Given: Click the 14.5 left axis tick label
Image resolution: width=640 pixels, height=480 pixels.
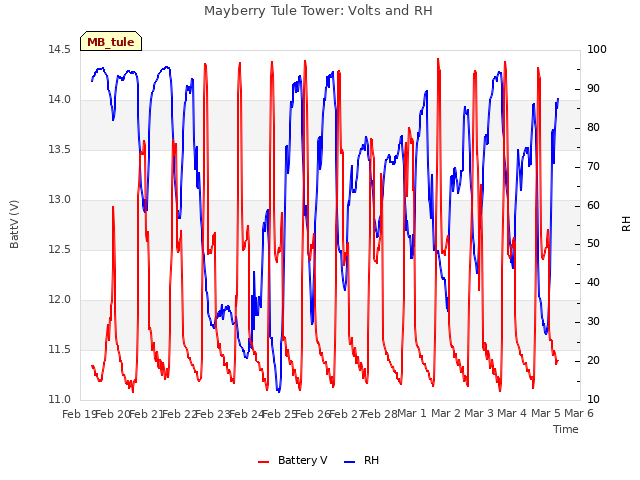Looking at the screenshot, I should pos(59,49).
